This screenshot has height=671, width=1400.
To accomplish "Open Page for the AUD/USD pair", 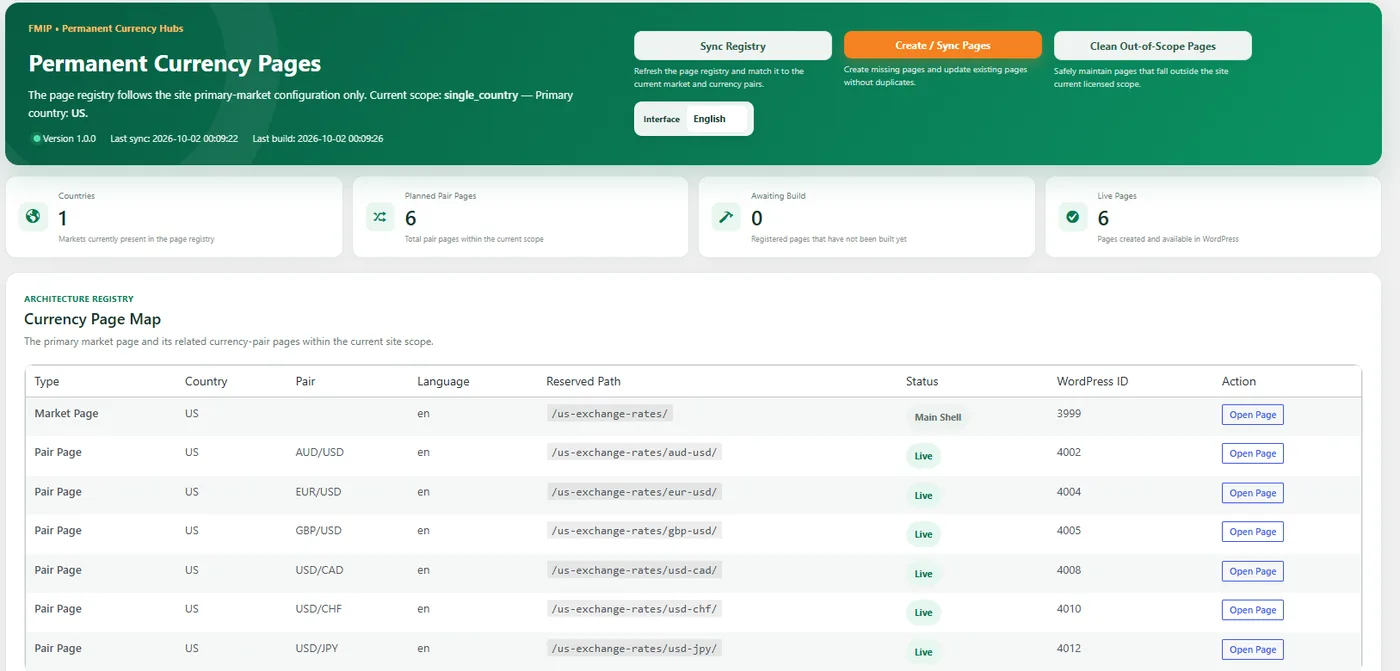I will 1253,454.
